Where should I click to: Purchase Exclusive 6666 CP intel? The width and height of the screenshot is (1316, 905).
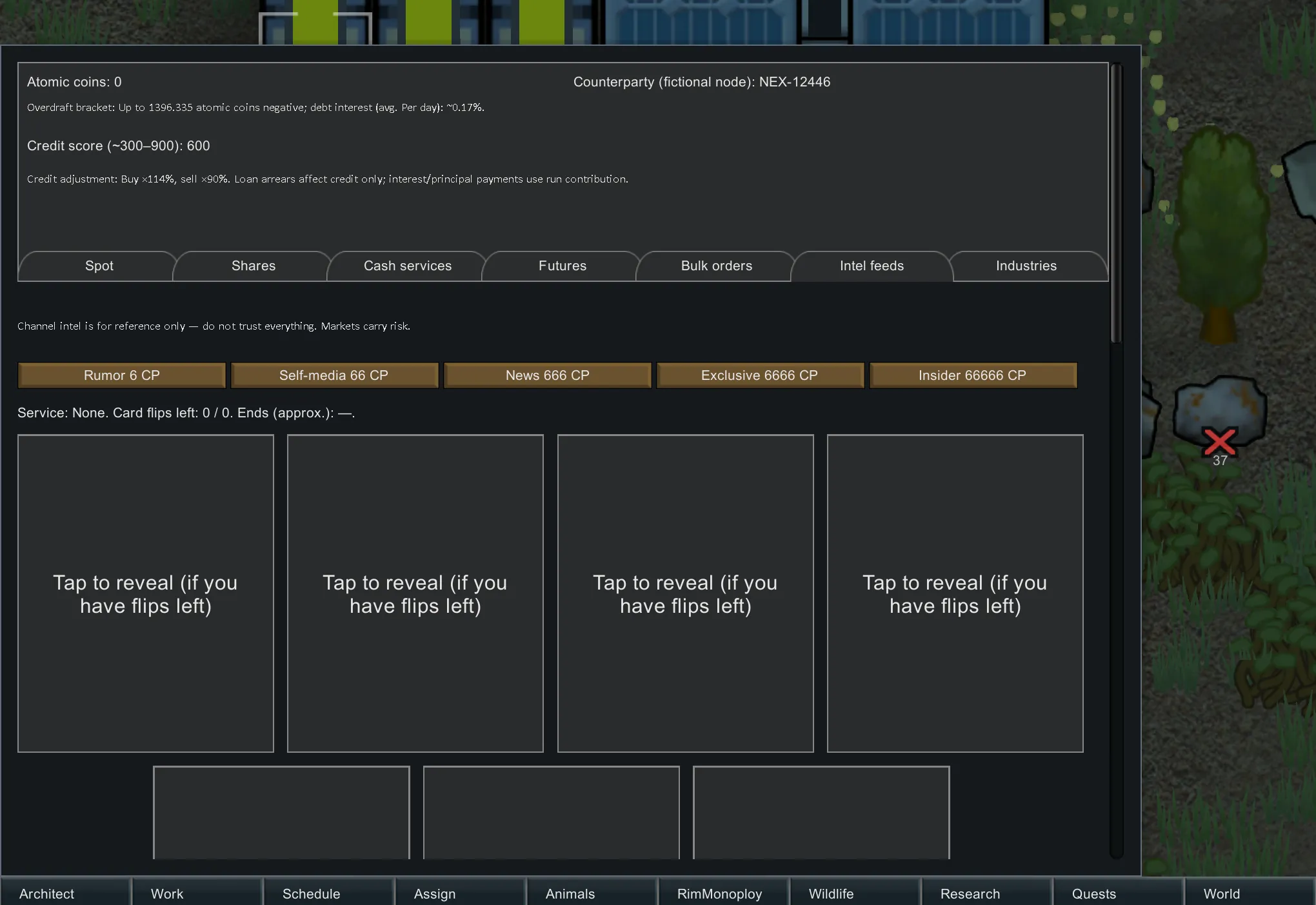coord(759,375)
